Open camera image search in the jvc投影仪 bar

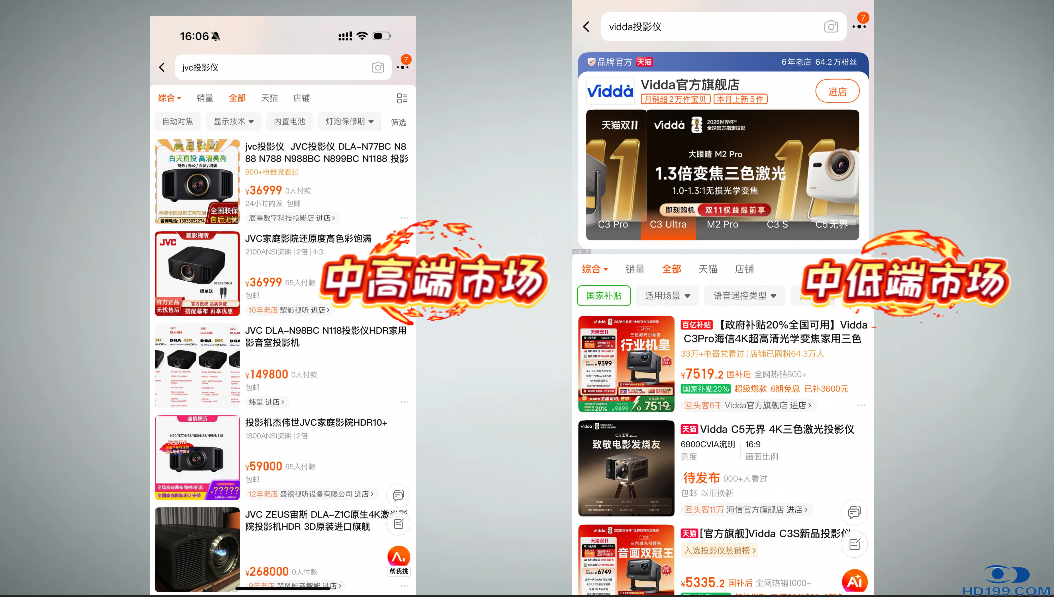[x=378, y=67]
